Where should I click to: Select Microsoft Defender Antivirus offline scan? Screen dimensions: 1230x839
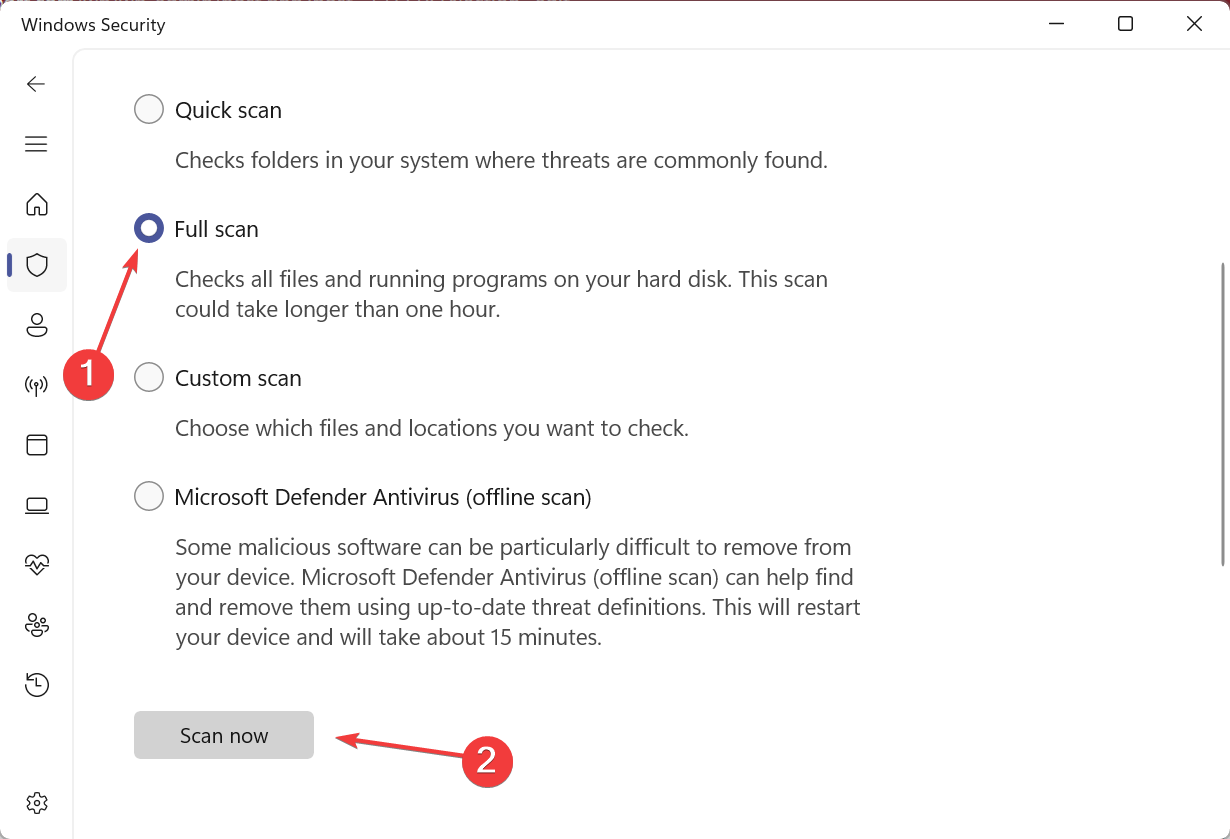(x=149, y=496)
